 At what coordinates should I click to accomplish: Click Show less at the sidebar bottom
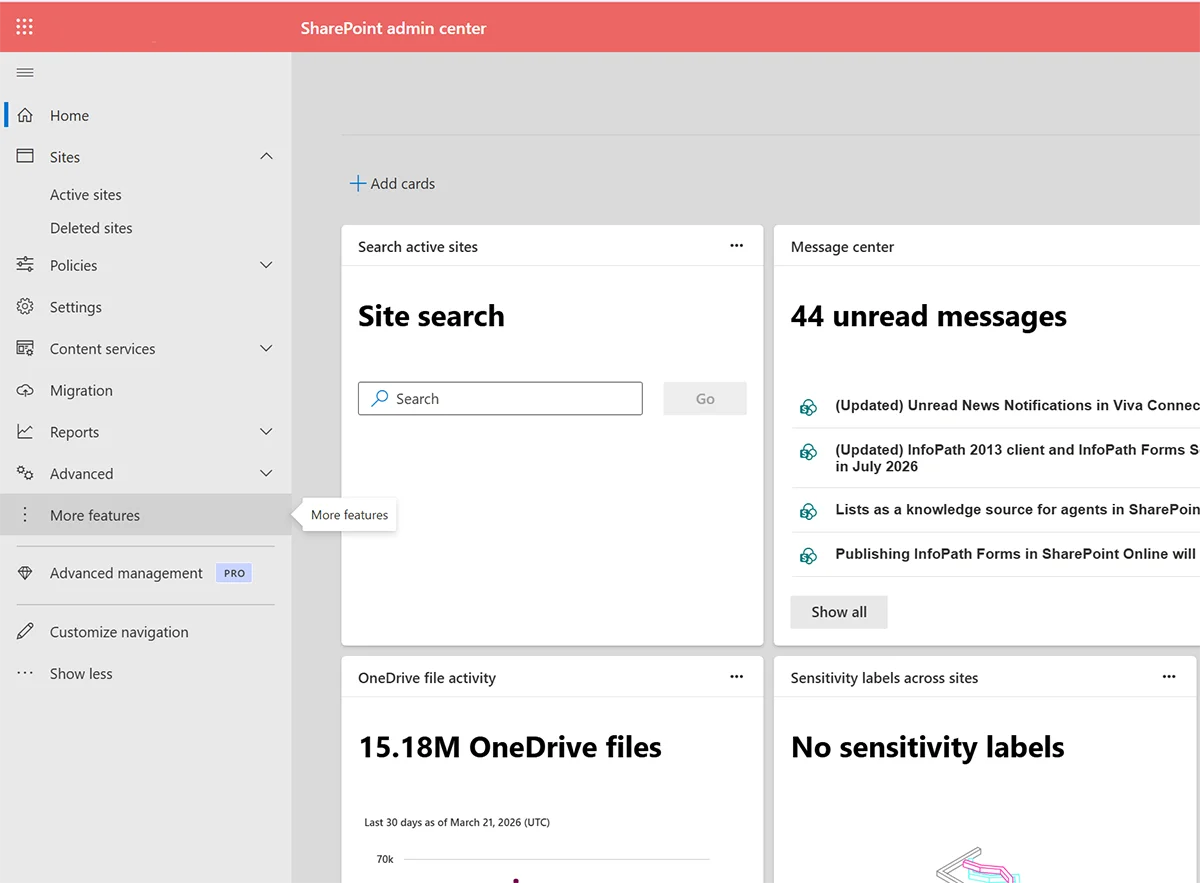tap(81, 673)
